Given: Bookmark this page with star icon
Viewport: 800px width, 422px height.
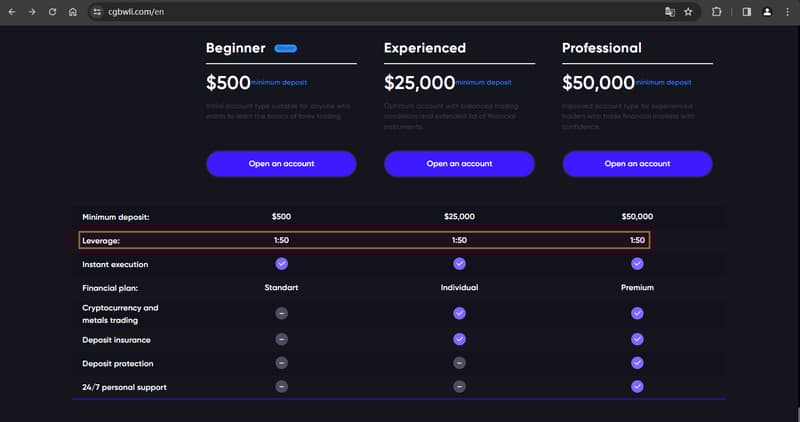Looking at the screenshot, I should pyautogui.click(x=688, y=12).
